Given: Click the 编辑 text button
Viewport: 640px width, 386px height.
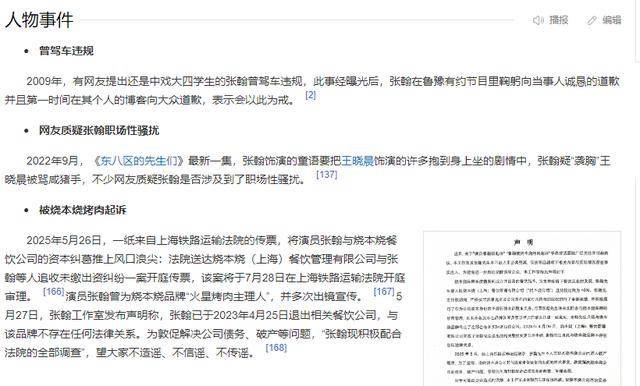Looking at the screenshot, I should (612, 20).
